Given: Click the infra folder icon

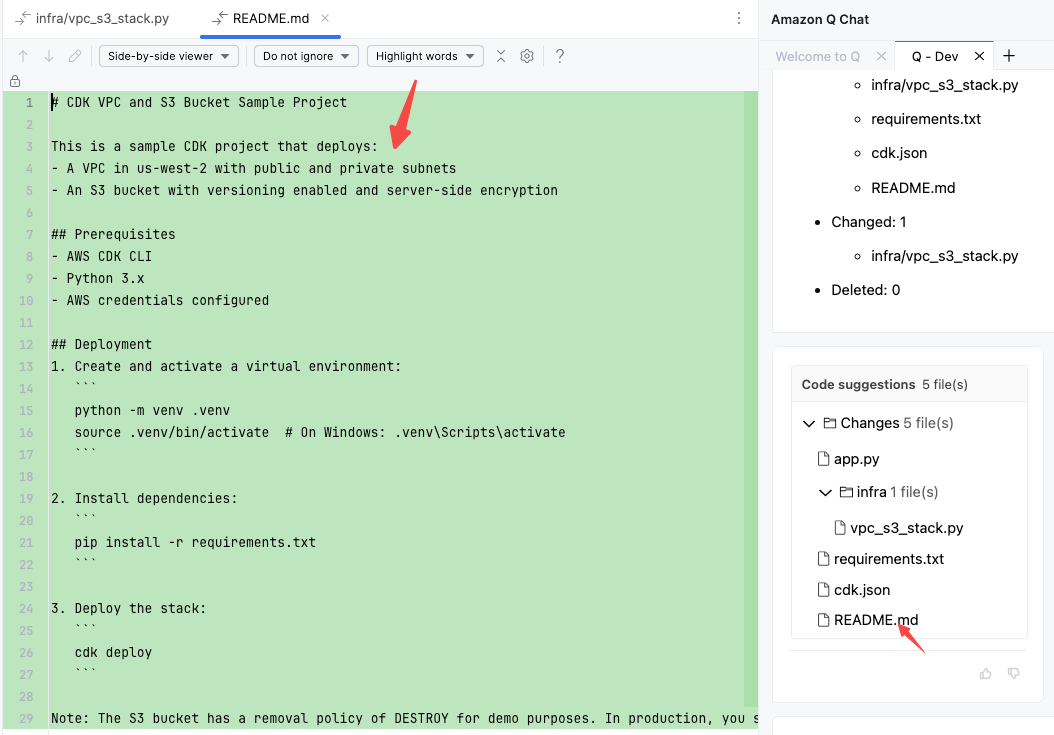Looking at the screenshot, I should 846,492.
